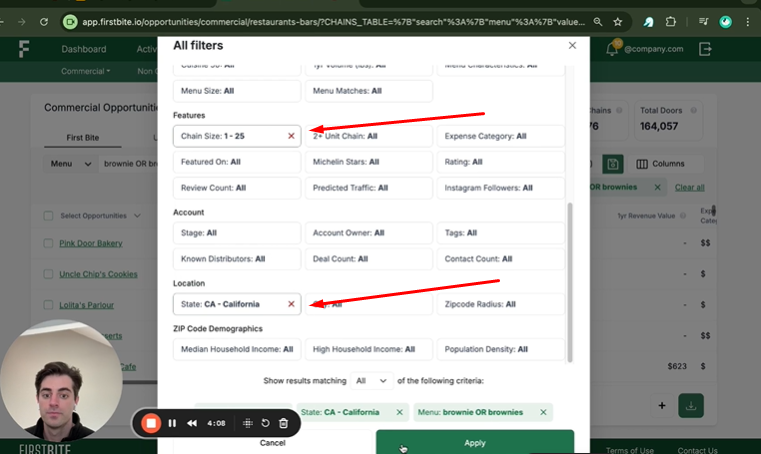Delete the recording with trash icon

283,423
